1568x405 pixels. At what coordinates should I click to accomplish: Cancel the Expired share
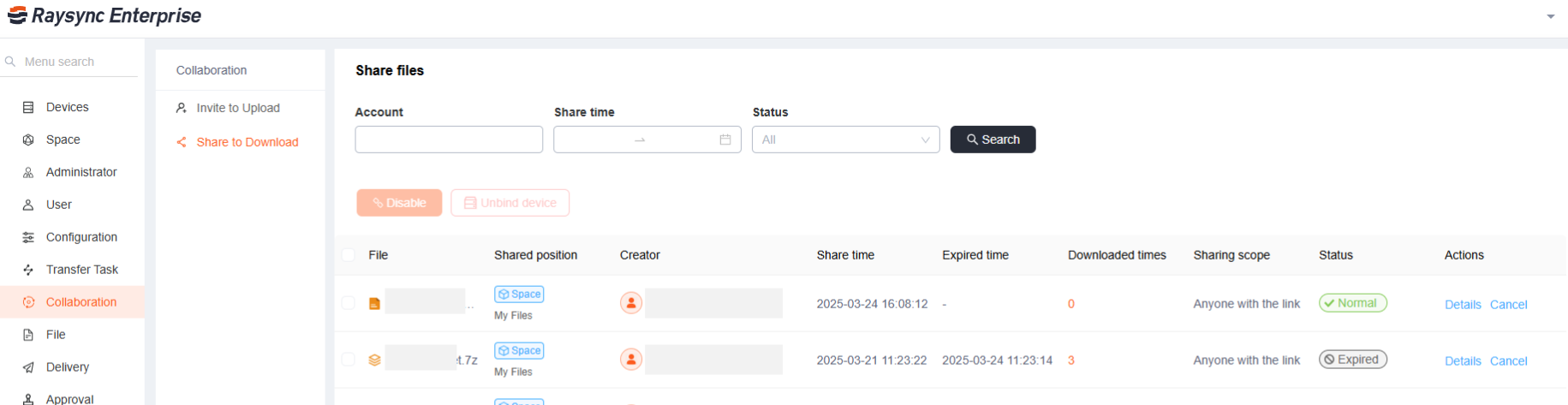pos(1509,361)
